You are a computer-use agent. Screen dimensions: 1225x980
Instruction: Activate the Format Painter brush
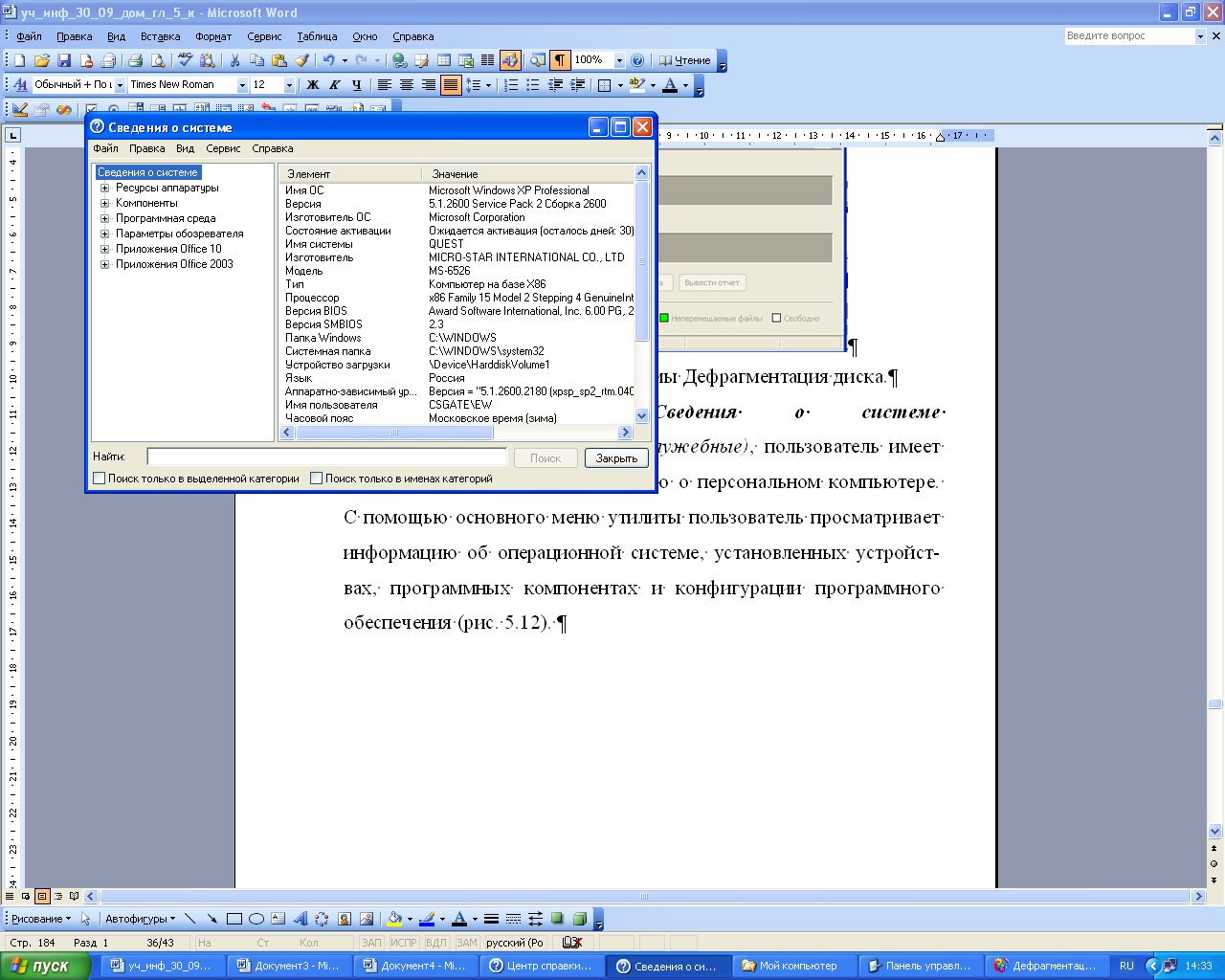[301, 60]
